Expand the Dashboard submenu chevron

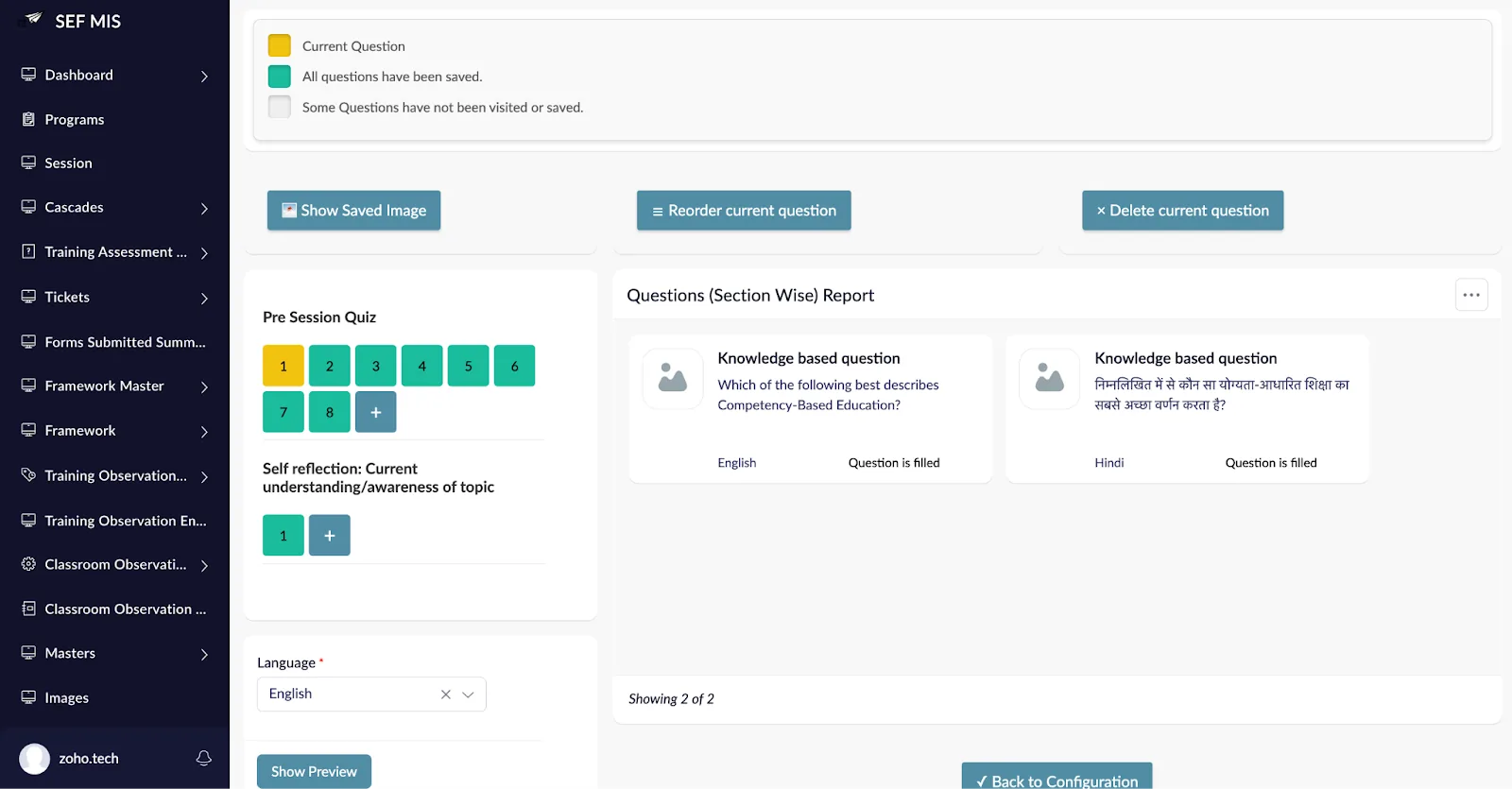(x=204, y=76)
